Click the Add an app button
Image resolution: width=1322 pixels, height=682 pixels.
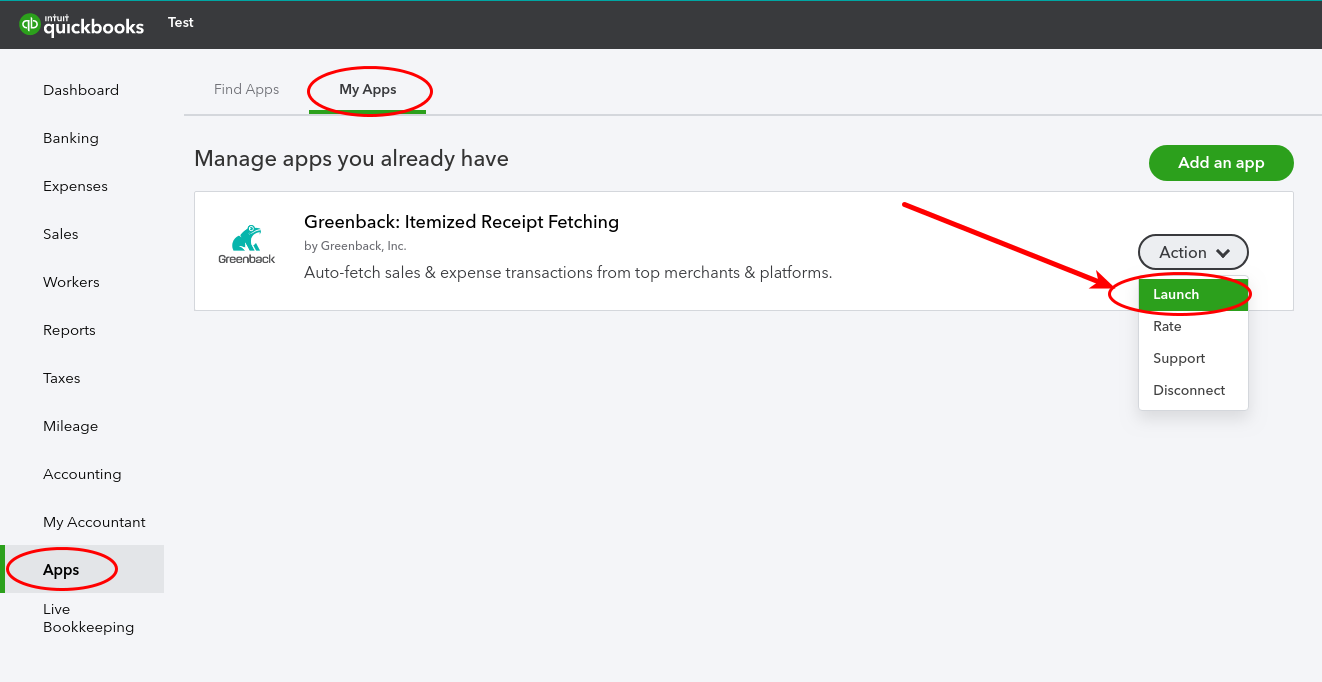(x=1220, y=162)
